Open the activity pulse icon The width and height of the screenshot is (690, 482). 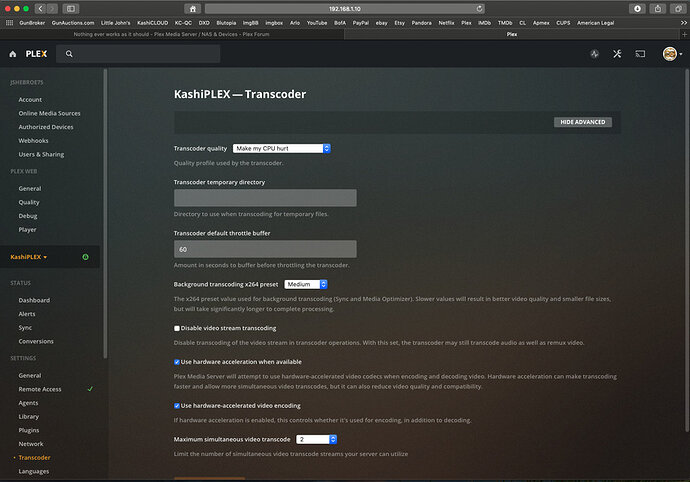pos(595,54)
